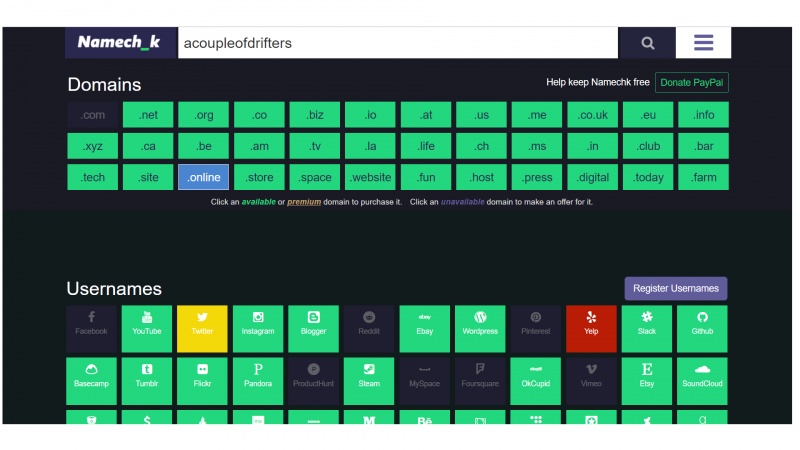Select the Etsy username tile

click(646, 381)
